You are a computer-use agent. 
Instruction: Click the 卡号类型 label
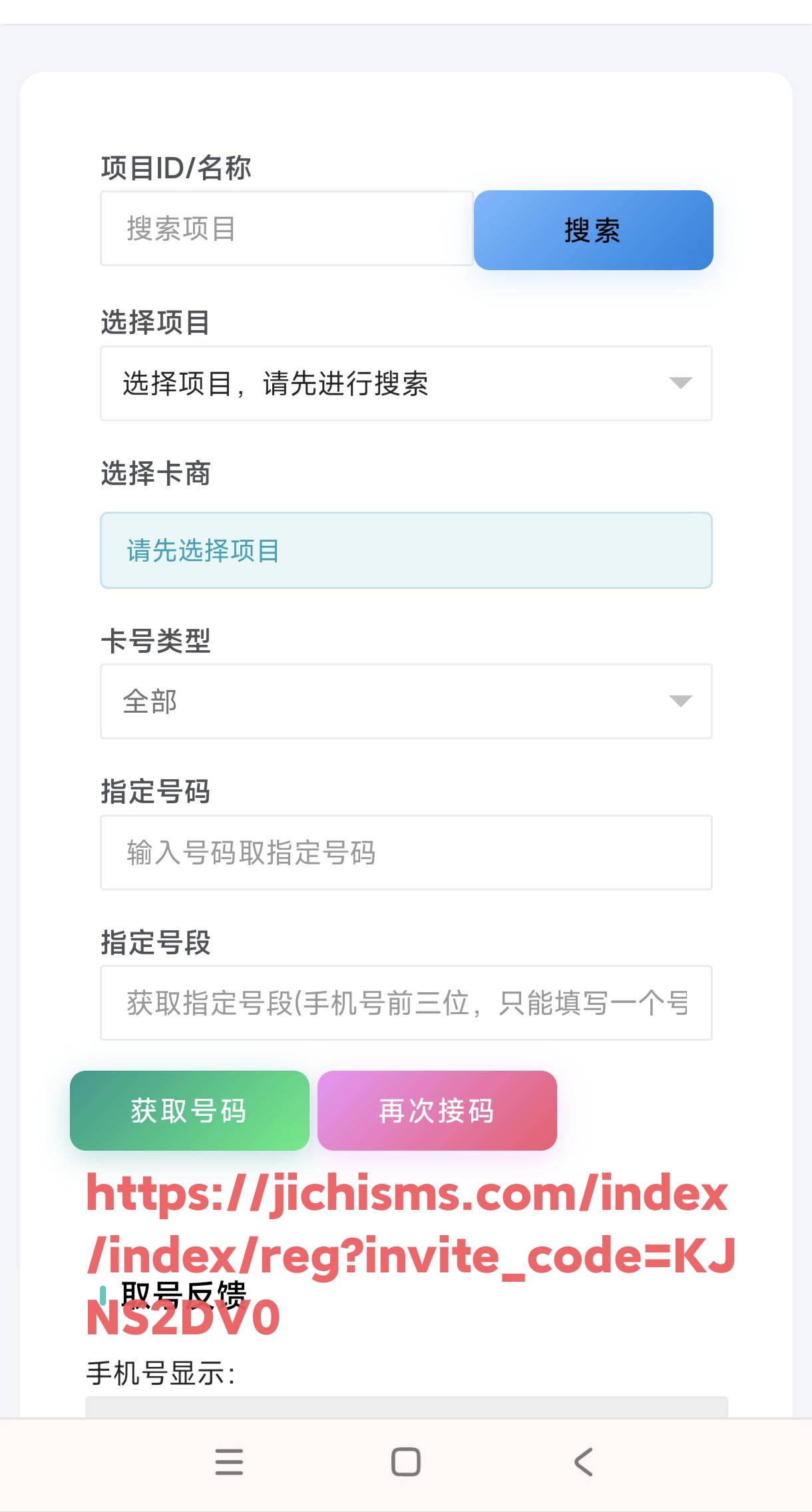point(156,642)
